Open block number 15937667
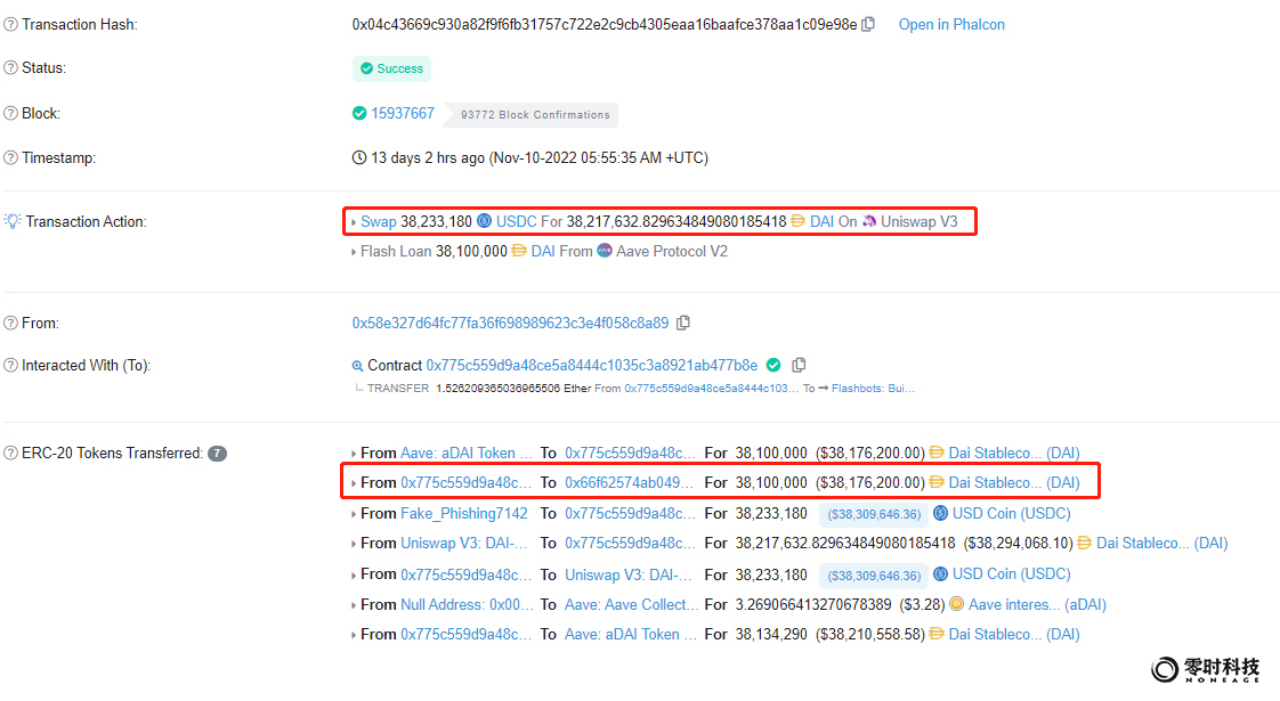This screenshot has height=701, width=1280. click(x=402, y=113)
